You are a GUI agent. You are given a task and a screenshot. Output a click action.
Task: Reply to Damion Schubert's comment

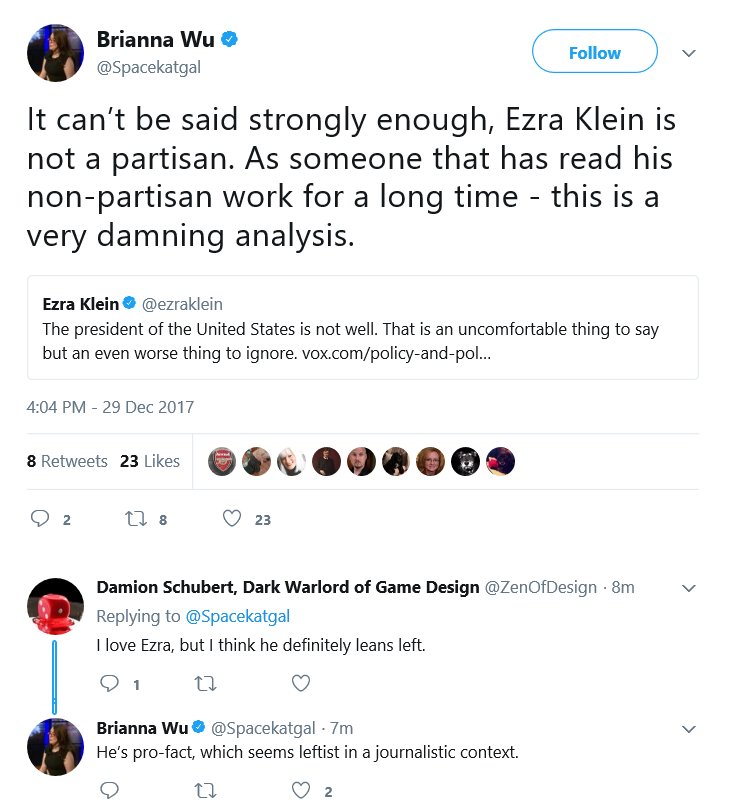[x=109, y=683]
